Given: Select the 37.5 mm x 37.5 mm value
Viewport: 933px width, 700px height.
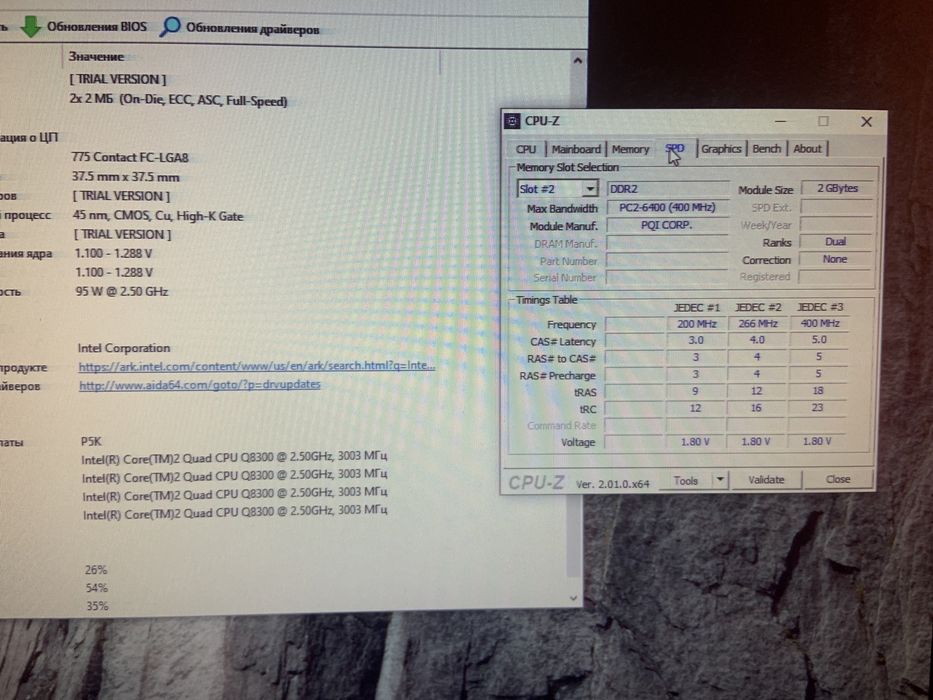Looking at the screenshot, I should [x=126, y=177].
